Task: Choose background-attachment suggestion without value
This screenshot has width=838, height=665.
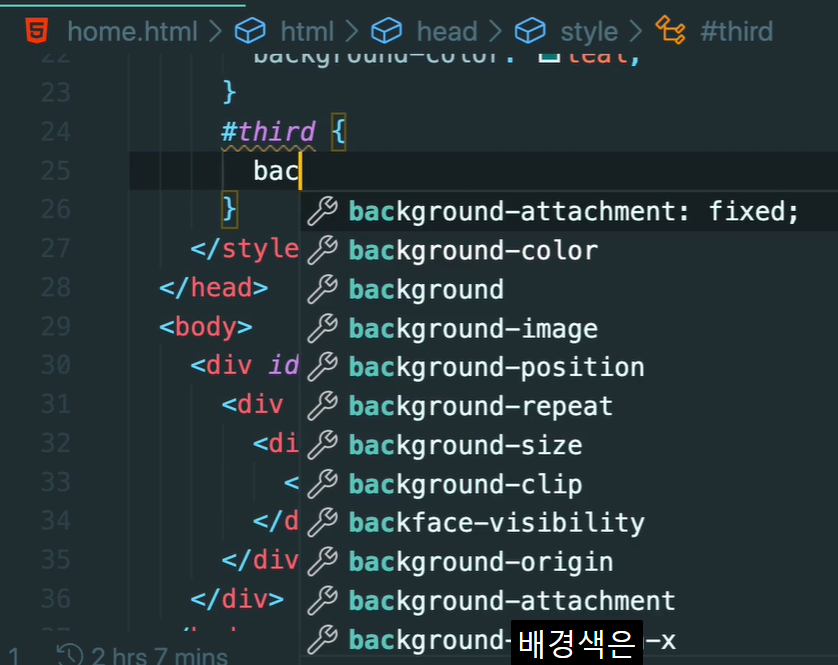Action: [569, 601]
